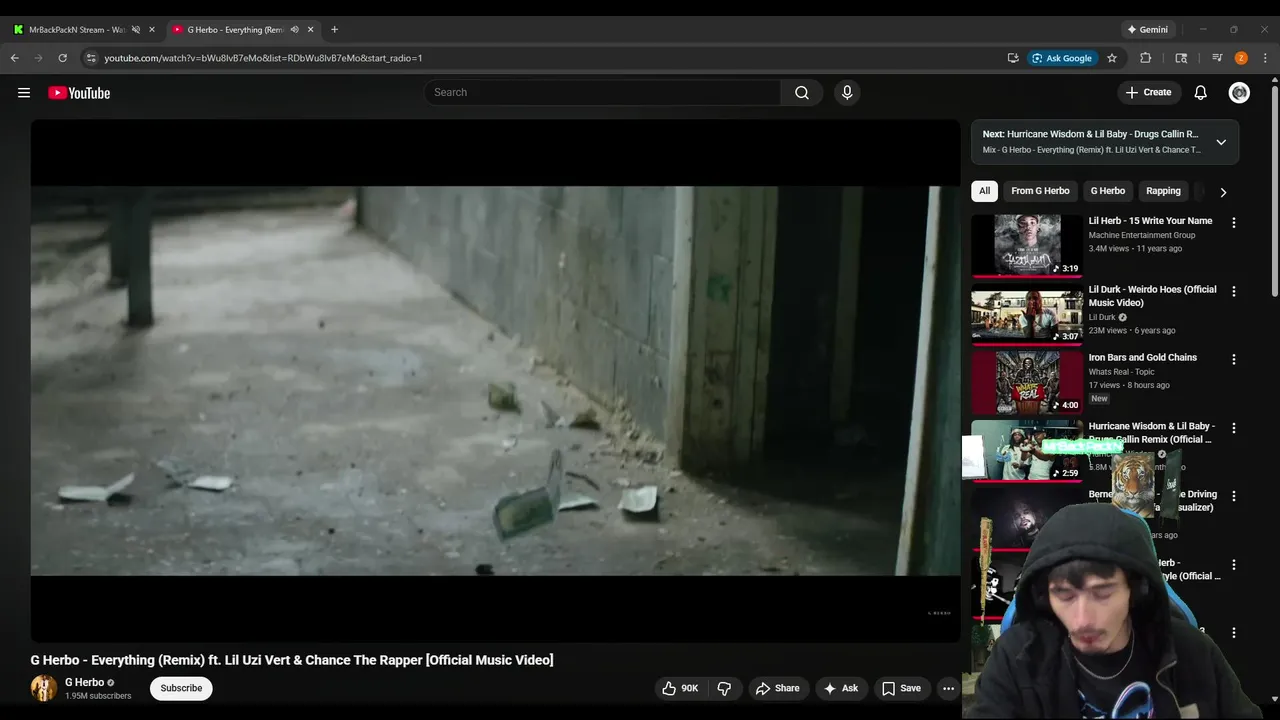
Task: Open more actions ellipsis under video
Action: (x=948, y=688)
